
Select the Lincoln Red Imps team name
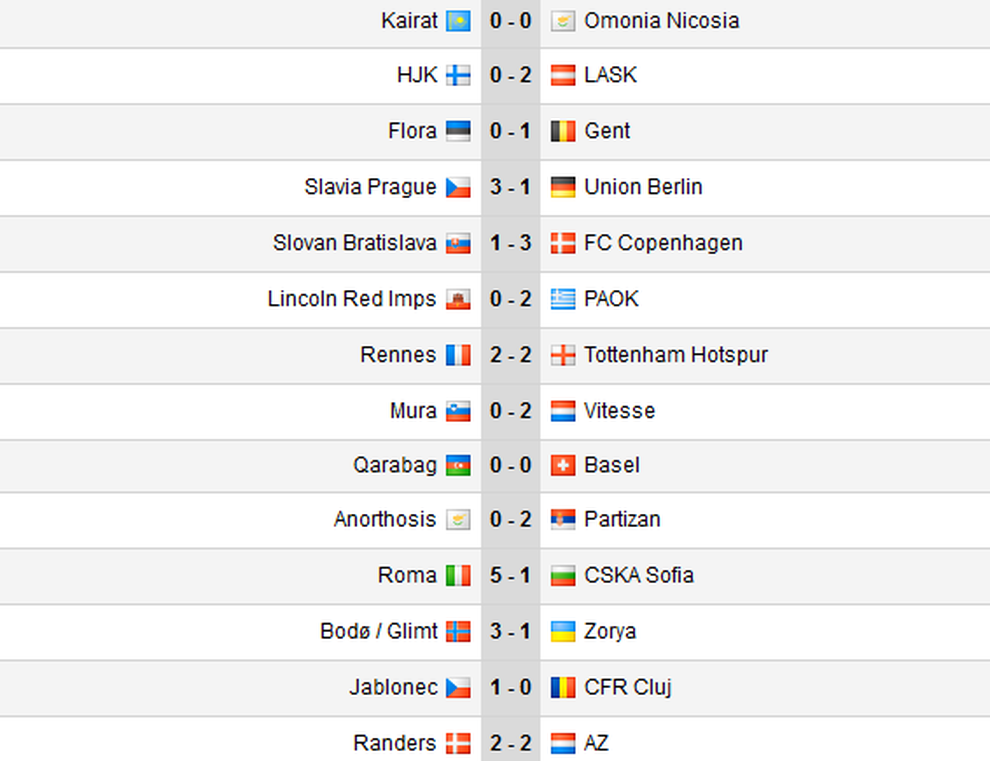coord(352,299)
